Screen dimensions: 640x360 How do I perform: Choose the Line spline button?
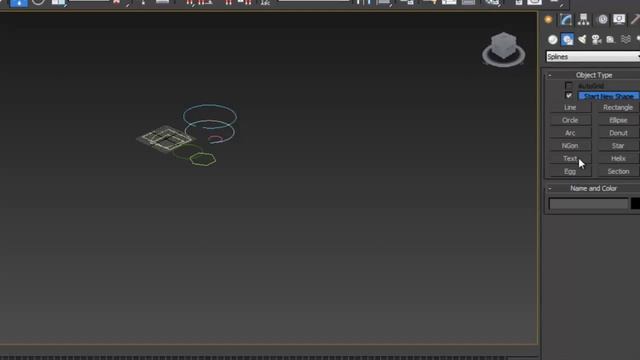coord(570,107)
